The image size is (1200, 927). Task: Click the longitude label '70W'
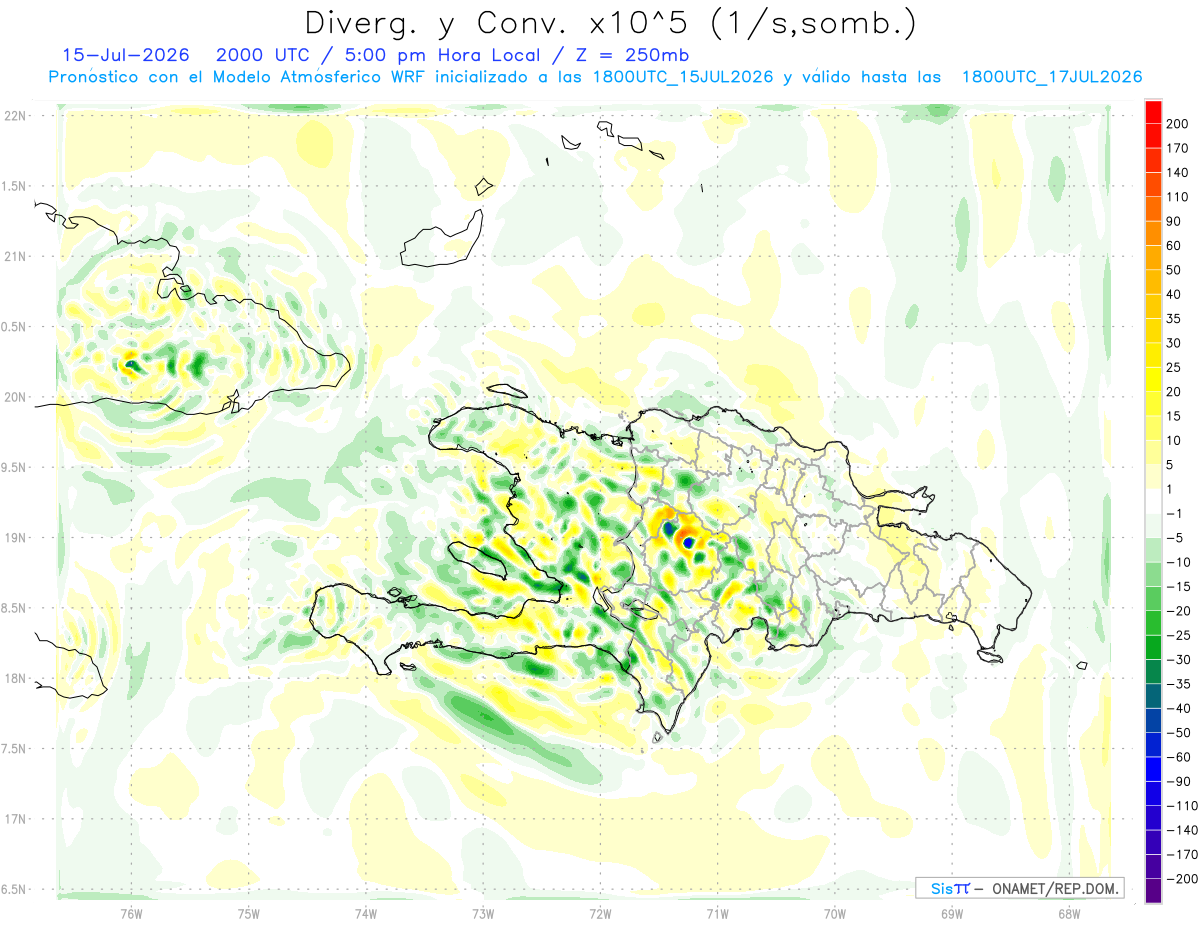[x=835, y=913]
